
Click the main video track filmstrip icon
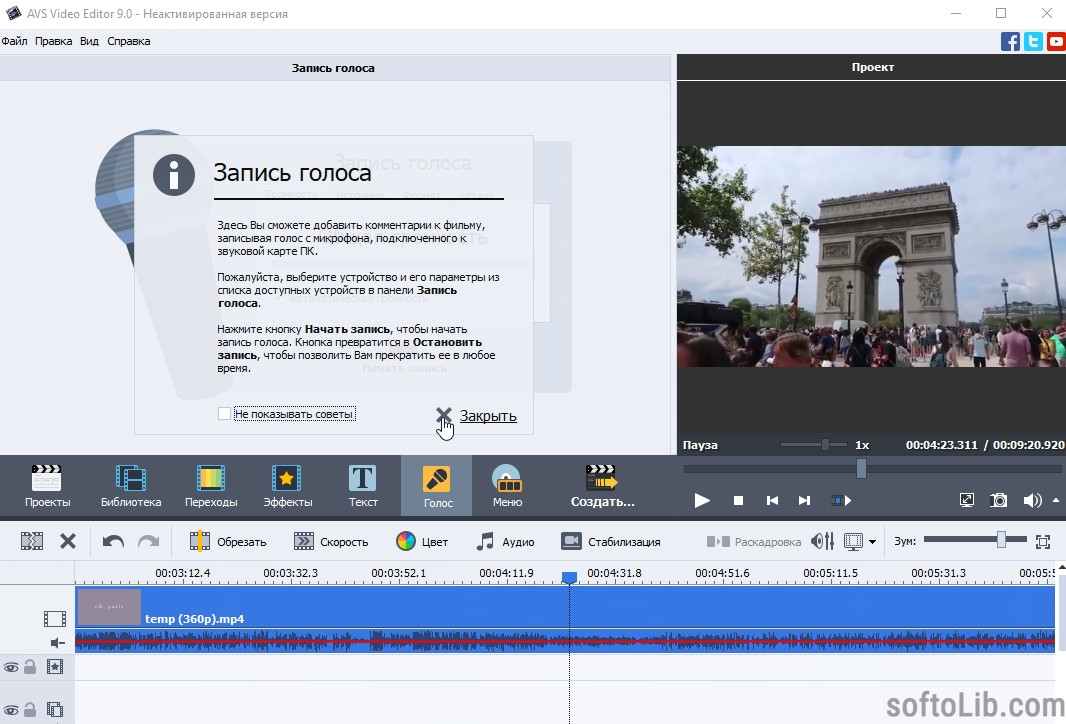(x=55, y=618)
